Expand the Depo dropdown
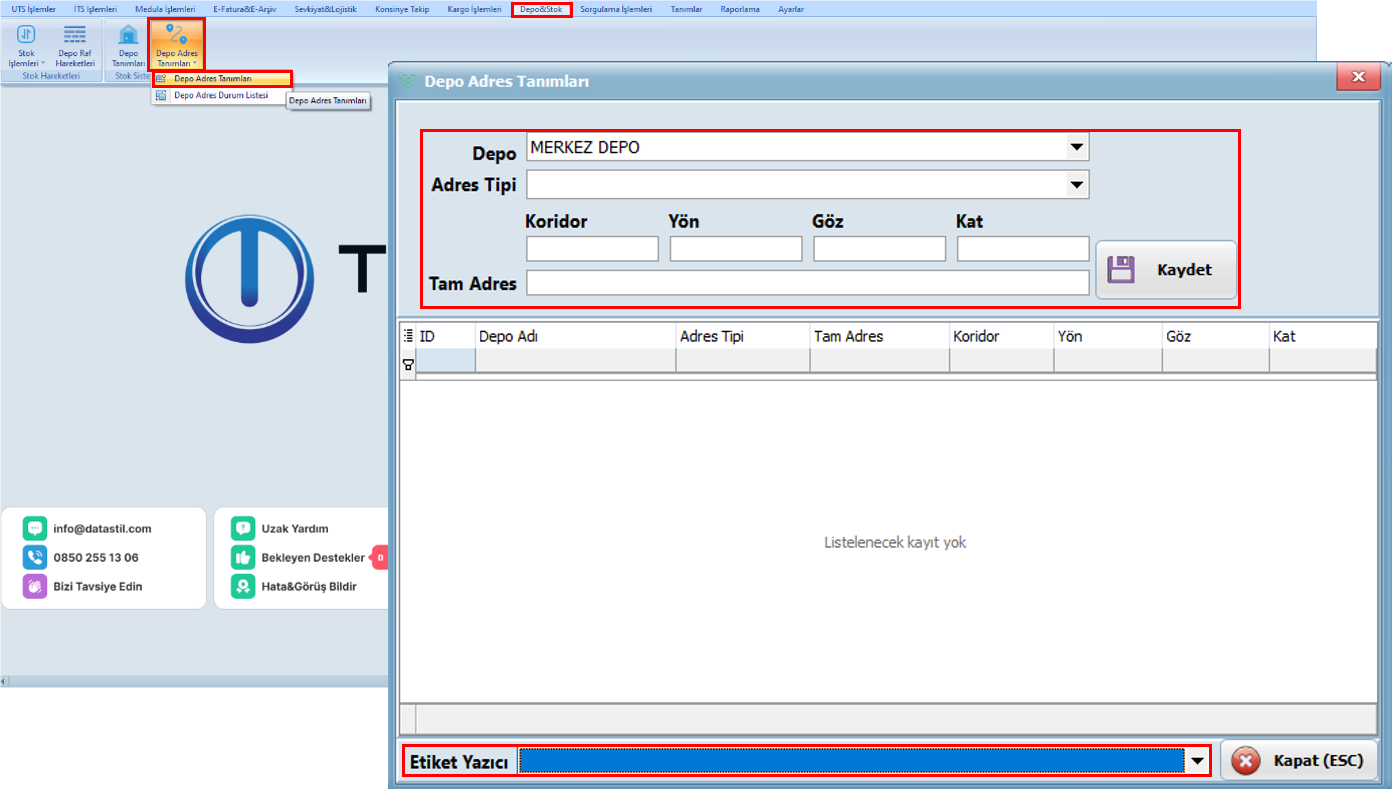The image size is (1392, 789). pyautogui.click(x=1076, y=148)
